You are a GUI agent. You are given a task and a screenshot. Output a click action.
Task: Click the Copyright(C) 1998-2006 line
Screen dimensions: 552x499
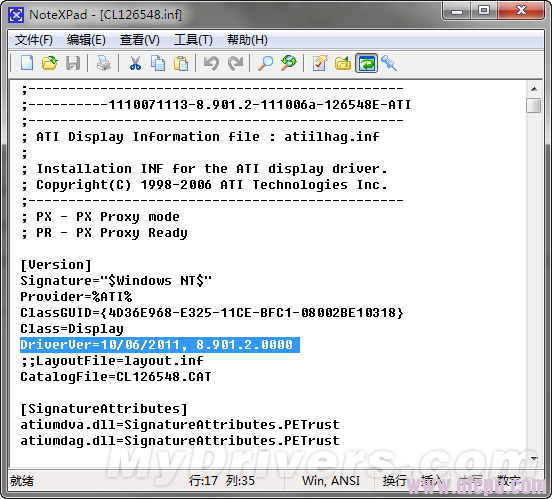[x=204, y=185]
